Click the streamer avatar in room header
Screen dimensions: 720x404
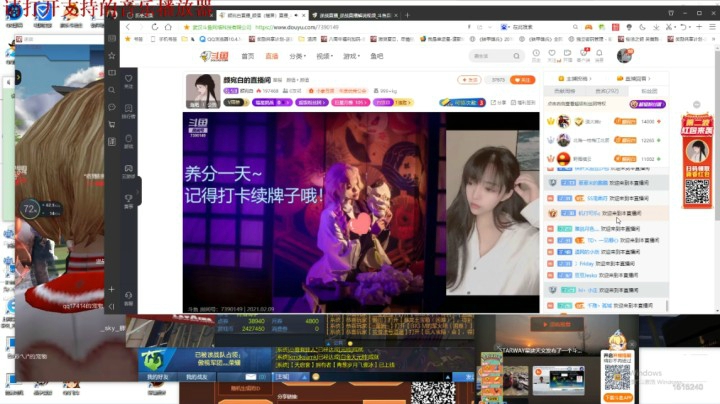point(203,91)
